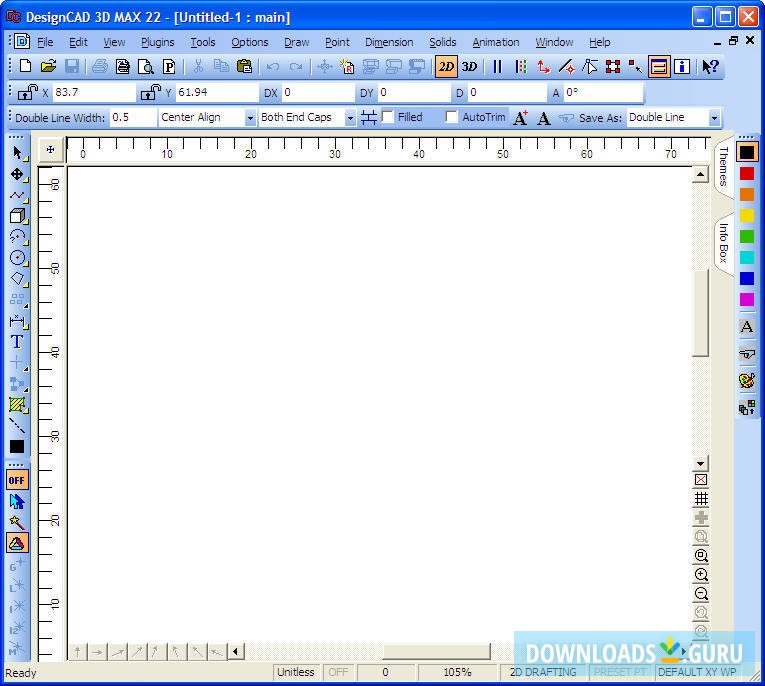This screenshot has height=686, width=765.
Task: Pick the red color swatch
Action: point(747,173)
